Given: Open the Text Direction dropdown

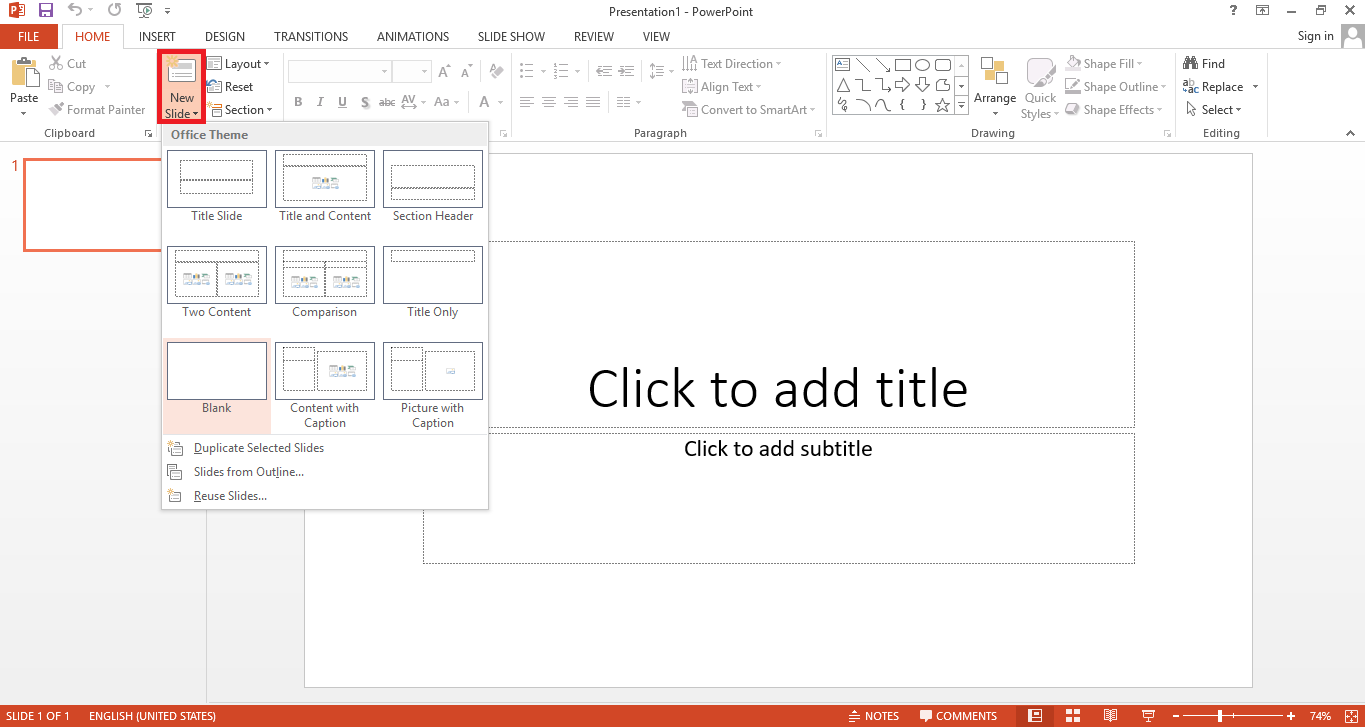Looking at the screenshot, I should [732, 63].
